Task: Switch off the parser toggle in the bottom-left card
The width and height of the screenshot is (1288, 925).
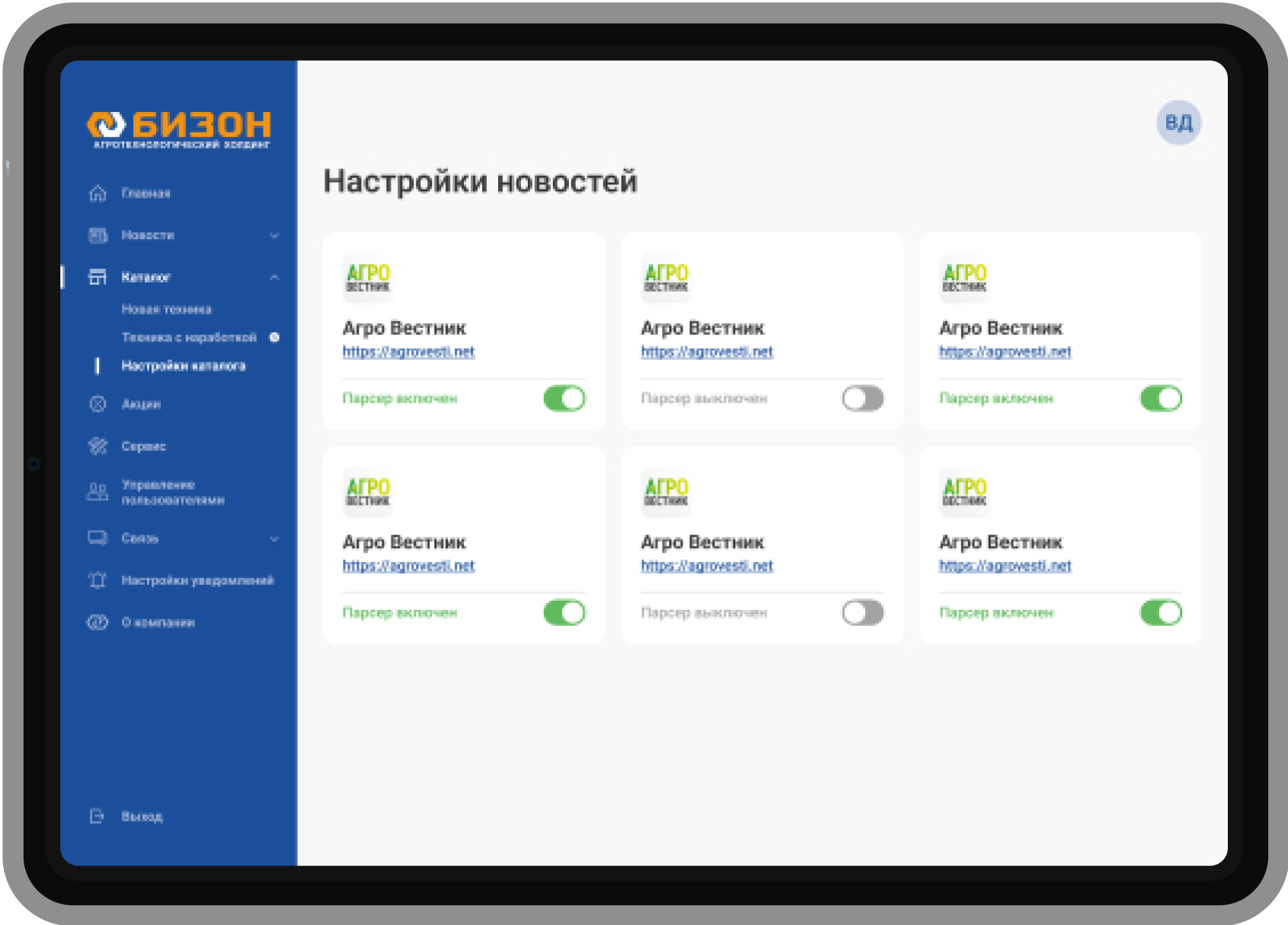Action: tap(564, 613)
